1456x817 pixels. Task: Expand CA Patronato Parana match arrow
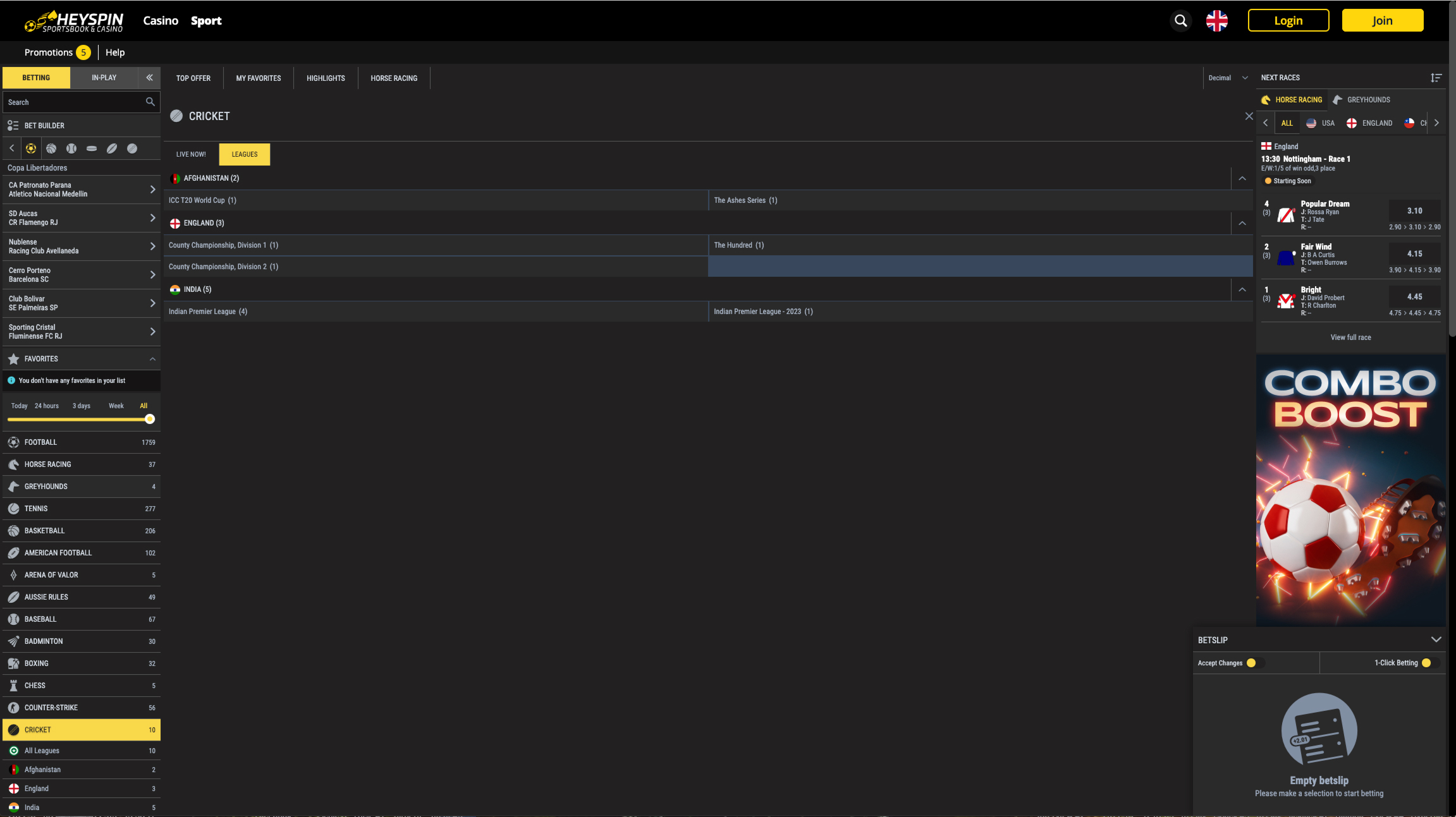[152, 190]
